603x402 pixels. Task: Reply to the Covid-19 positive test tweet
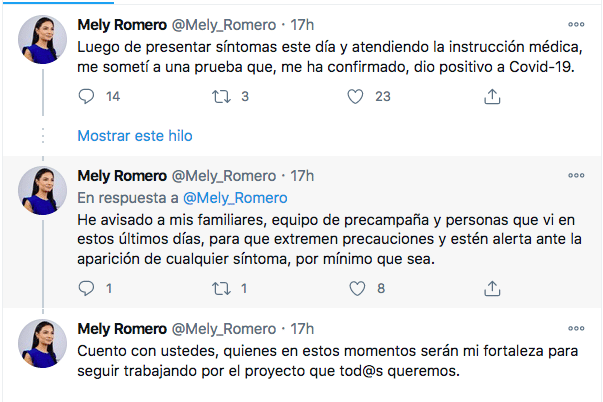point(86,96)
